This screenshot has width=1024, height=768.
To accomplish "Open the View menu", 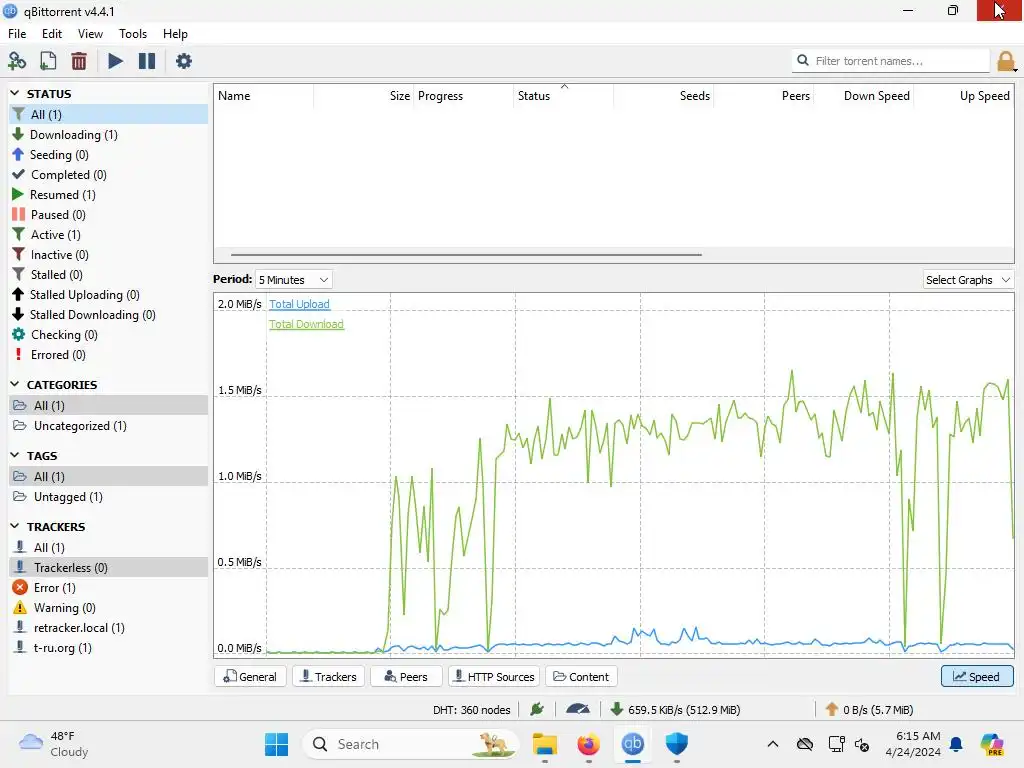I will click(90, 34).
